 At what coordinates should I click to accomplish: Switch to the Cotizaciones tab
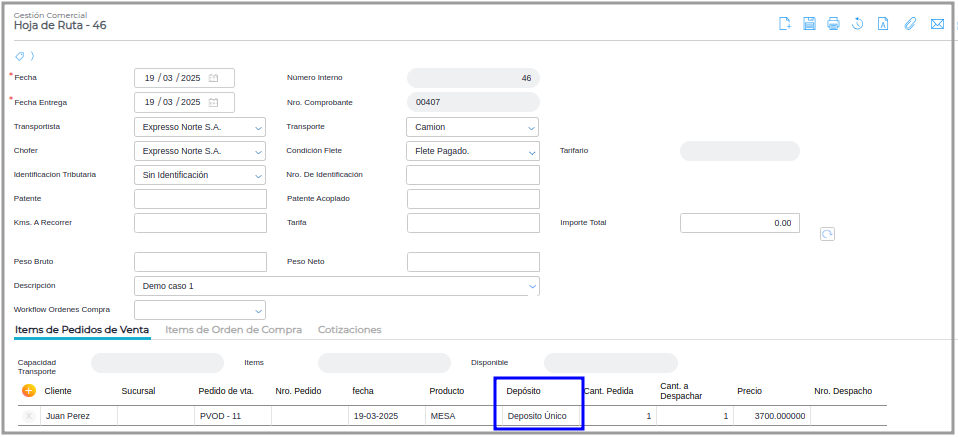pos(349,330)
